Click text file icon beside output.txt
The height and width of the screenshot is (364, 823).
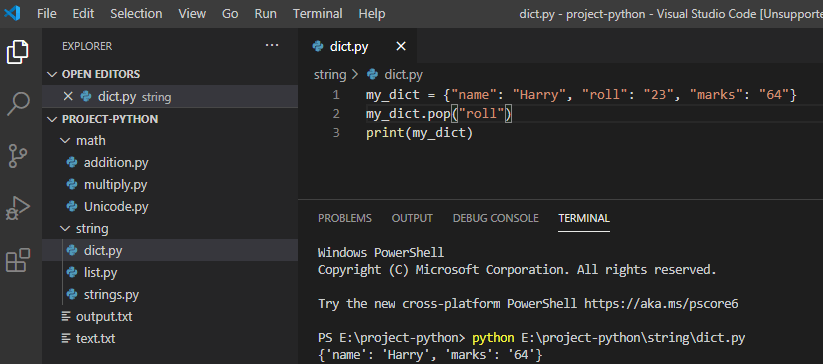pos(66,317)
